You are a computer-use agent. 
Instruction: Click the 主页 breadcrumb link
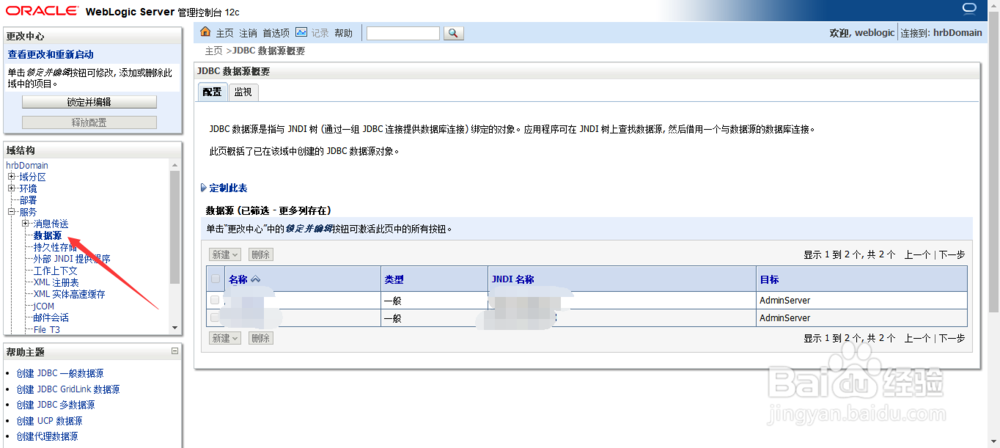214,51
